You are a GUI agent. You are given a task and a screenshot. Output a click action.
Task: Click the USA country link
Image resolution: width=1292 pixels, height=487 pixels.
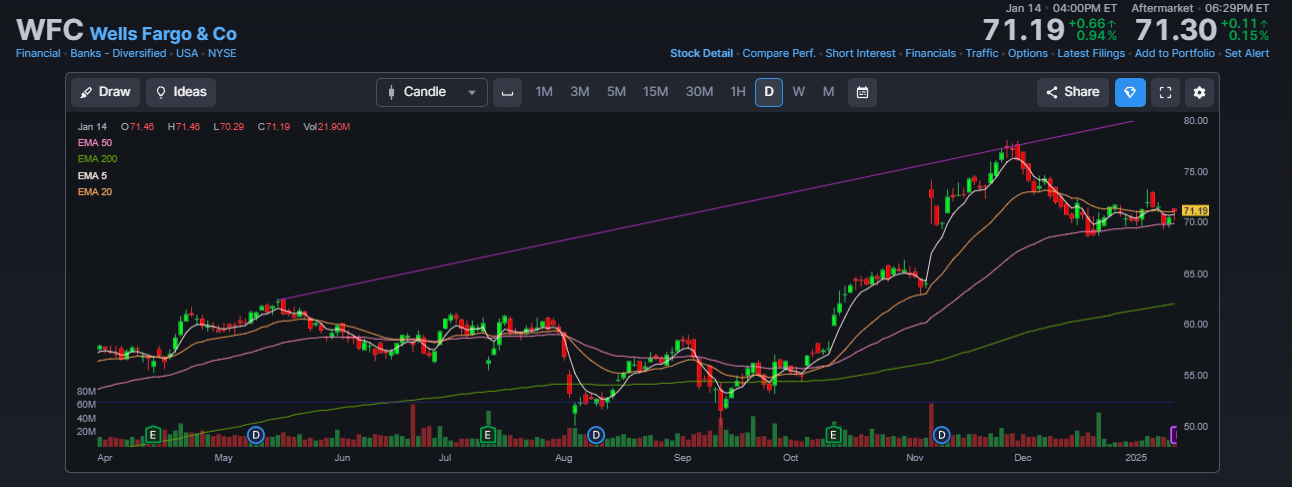click(x=187, y=53)
